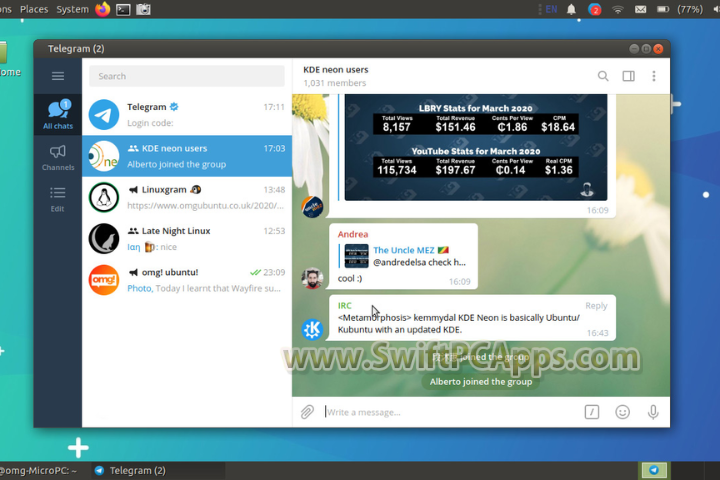Switch to the Channels folder
Image resolution: width=720 pixels, height=480 pixels.
coord(58,158)
